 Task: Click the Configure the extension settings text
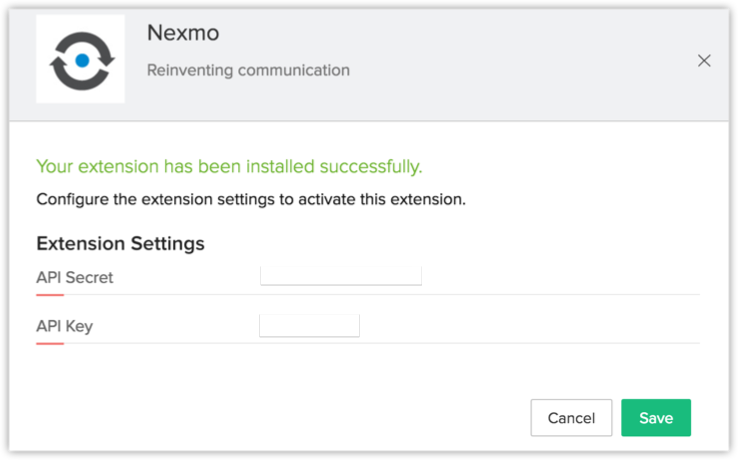click(x=251, y=199)
